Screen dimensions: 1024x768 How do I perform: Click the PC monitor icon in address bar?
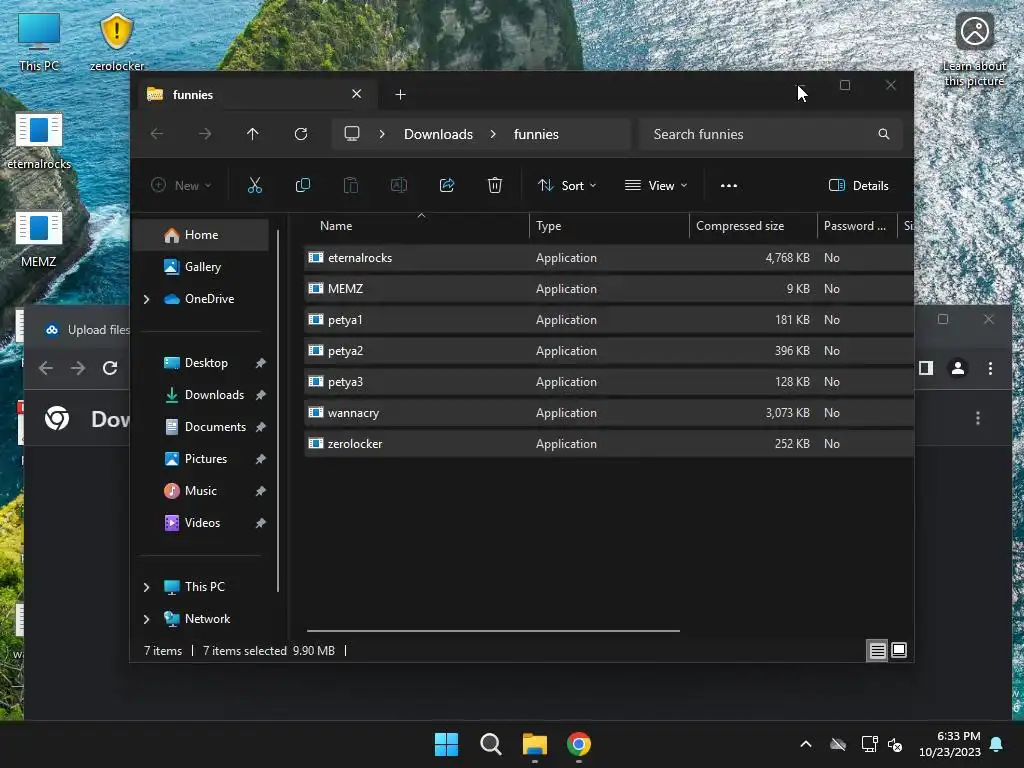(x=352, y=134)
